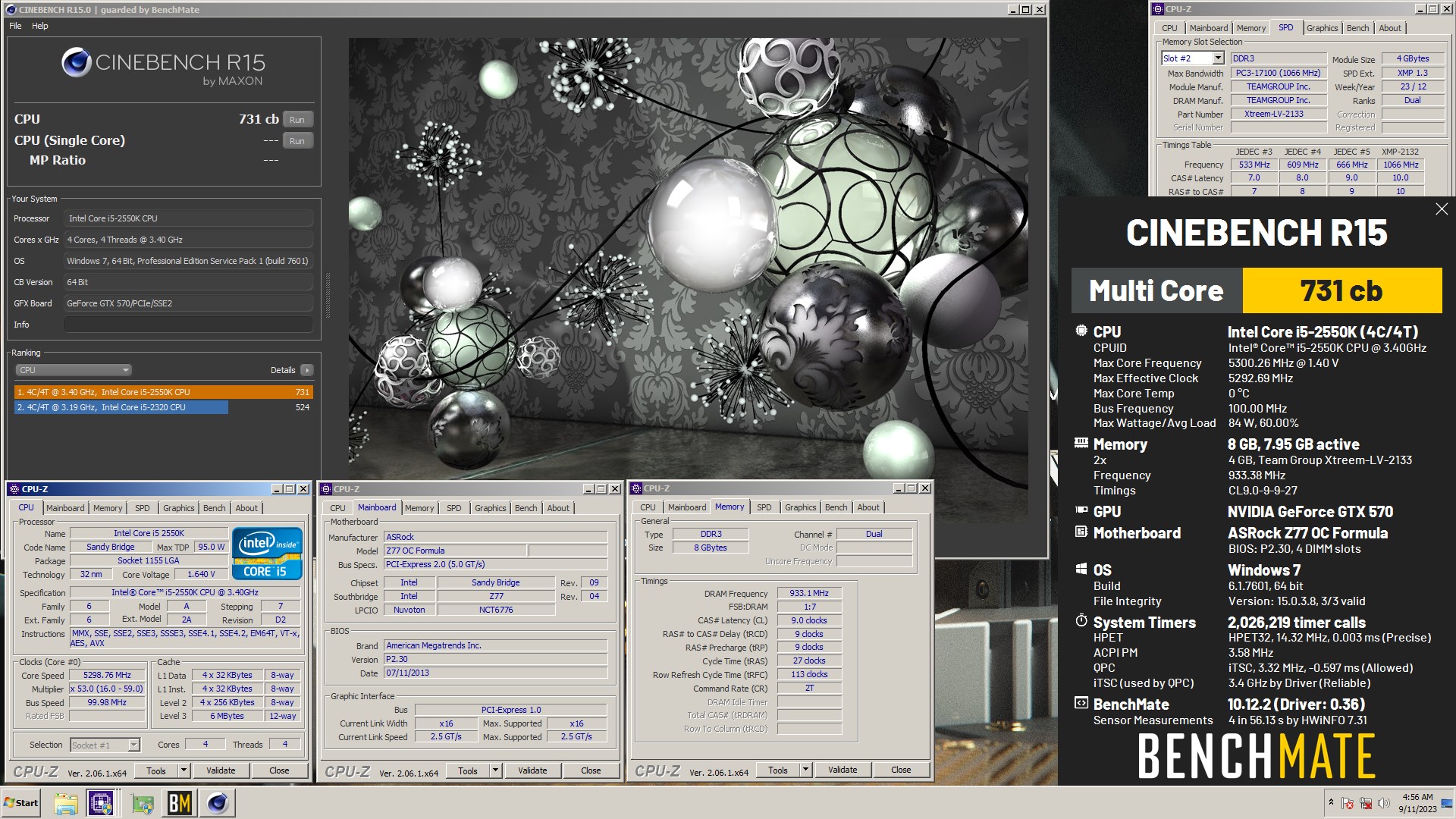The width and height of the screenshot is (1456, 819).
Task: Open About tab in top-right CPU-Z window
Action: pos(1390,28)
